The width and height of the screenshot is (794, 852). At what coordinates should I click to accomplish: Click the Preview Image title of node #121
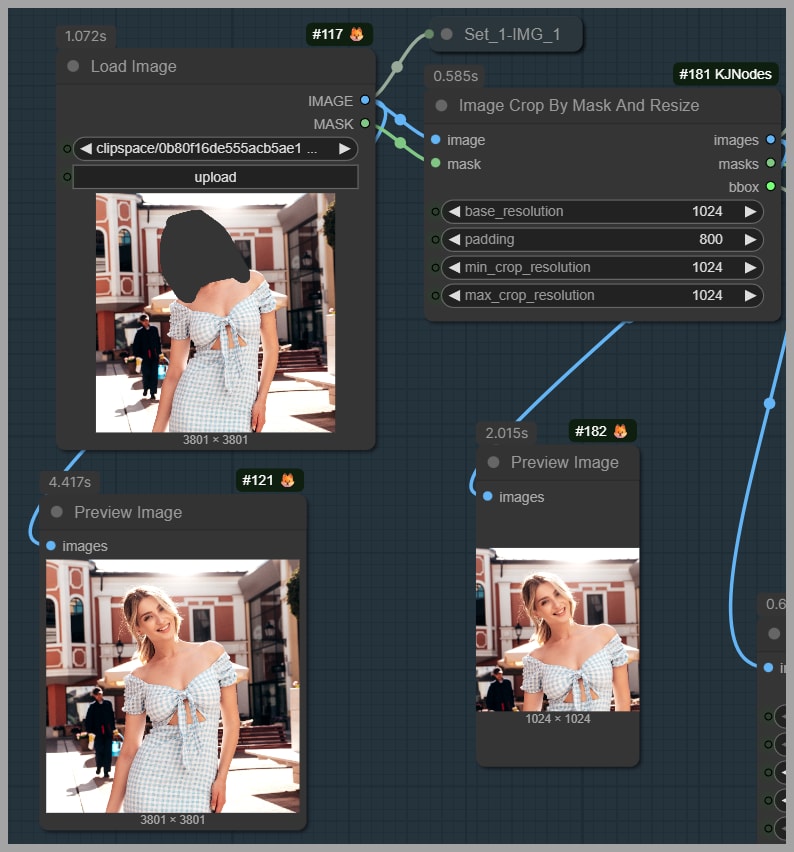(x=128, y=512)
